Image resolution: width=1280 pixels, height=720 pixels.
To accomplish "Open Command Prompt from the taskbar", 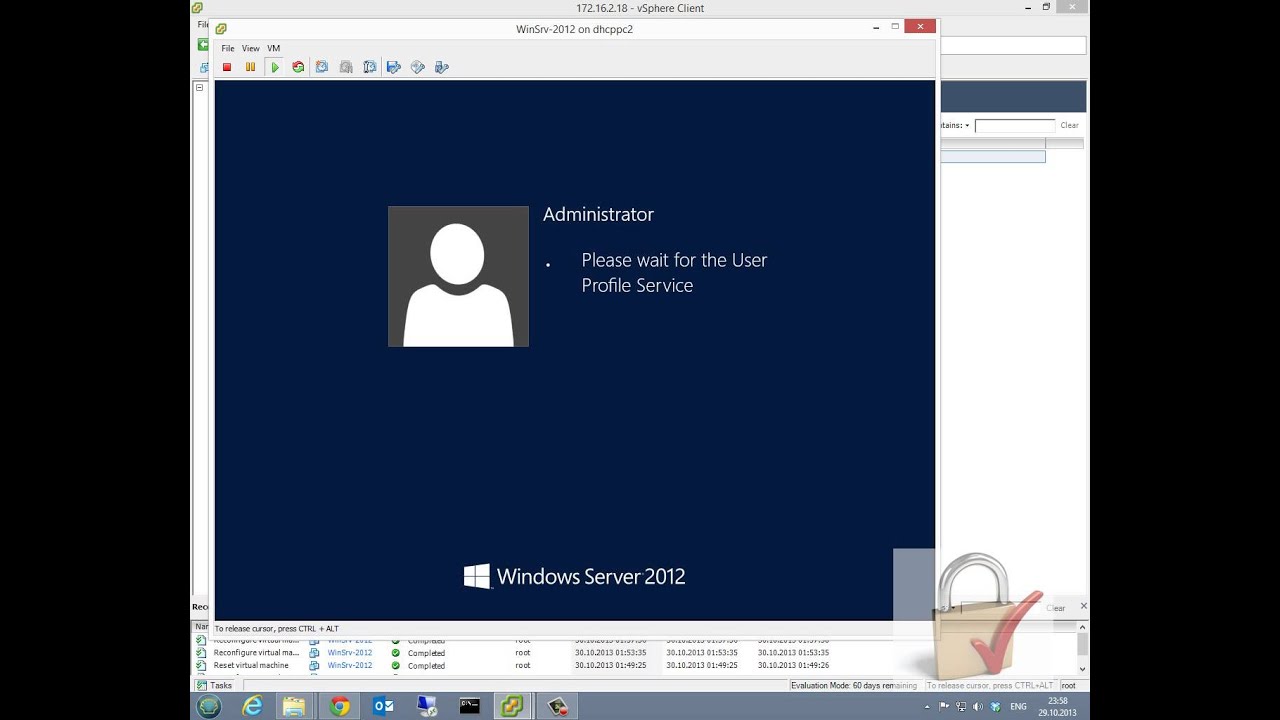I will coord(470,707).
